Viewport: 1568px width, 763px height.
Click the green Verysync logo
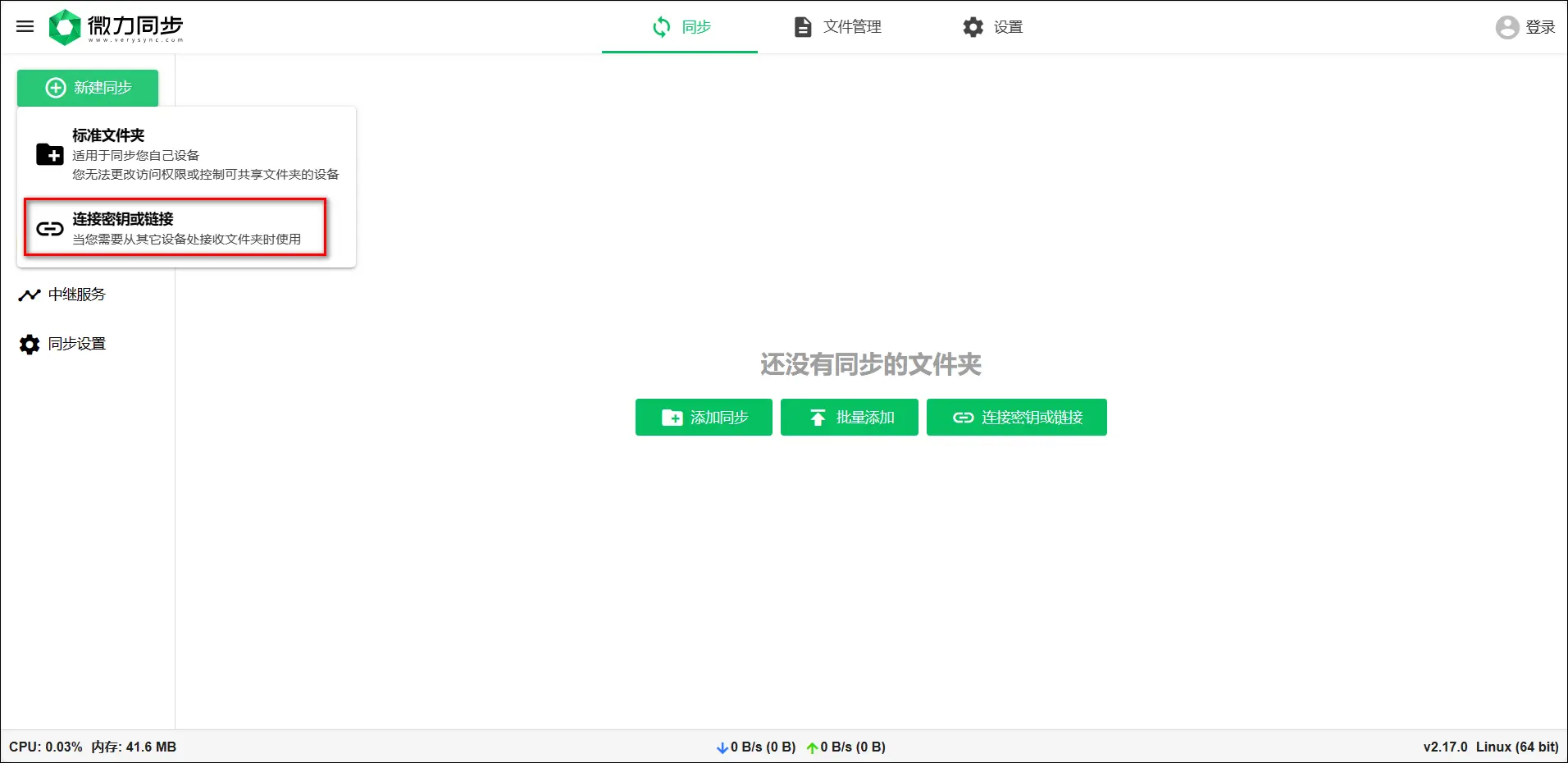(65, 27)
